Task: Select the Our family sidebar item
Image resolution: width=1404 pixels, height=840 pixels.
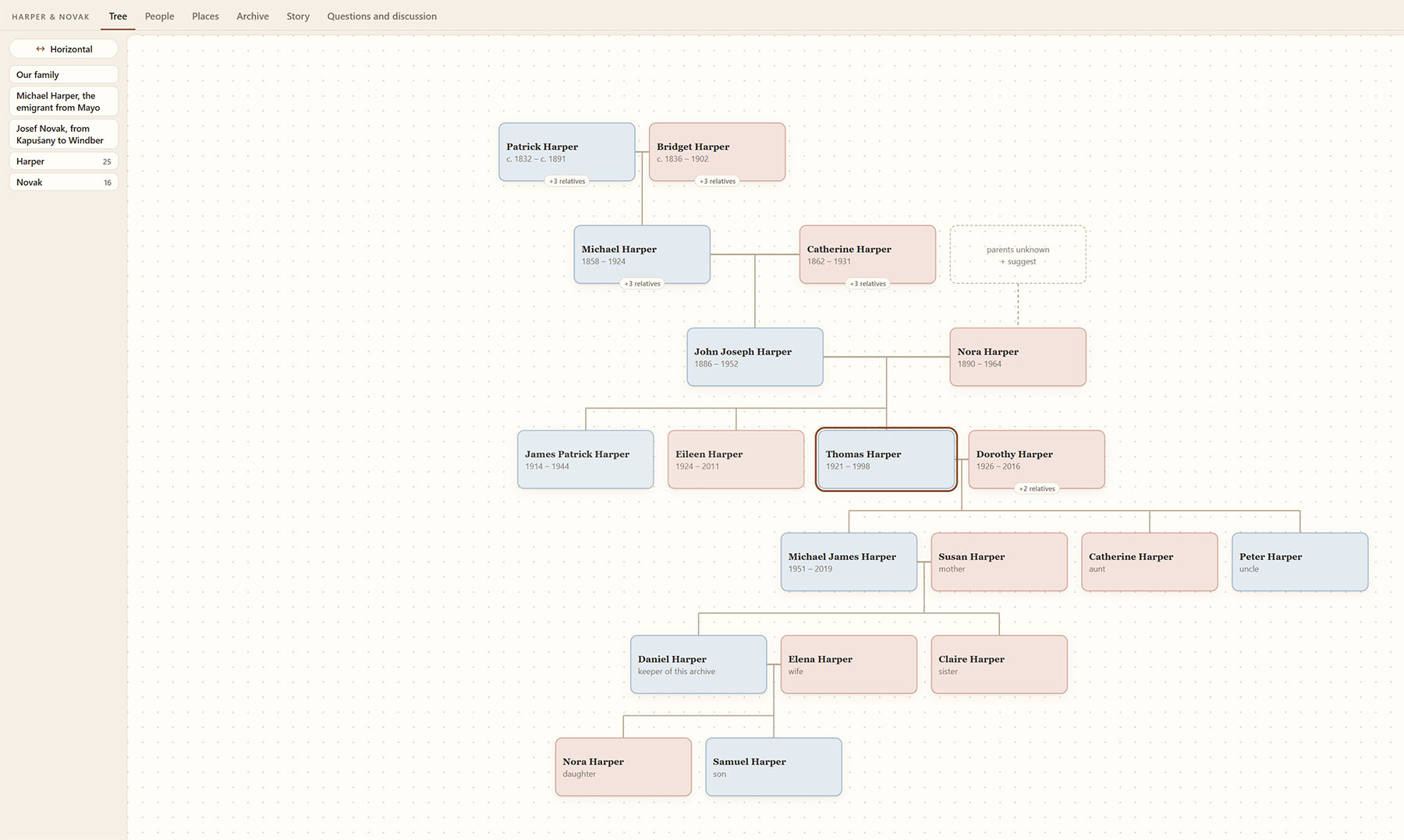Action: [63, 75]
